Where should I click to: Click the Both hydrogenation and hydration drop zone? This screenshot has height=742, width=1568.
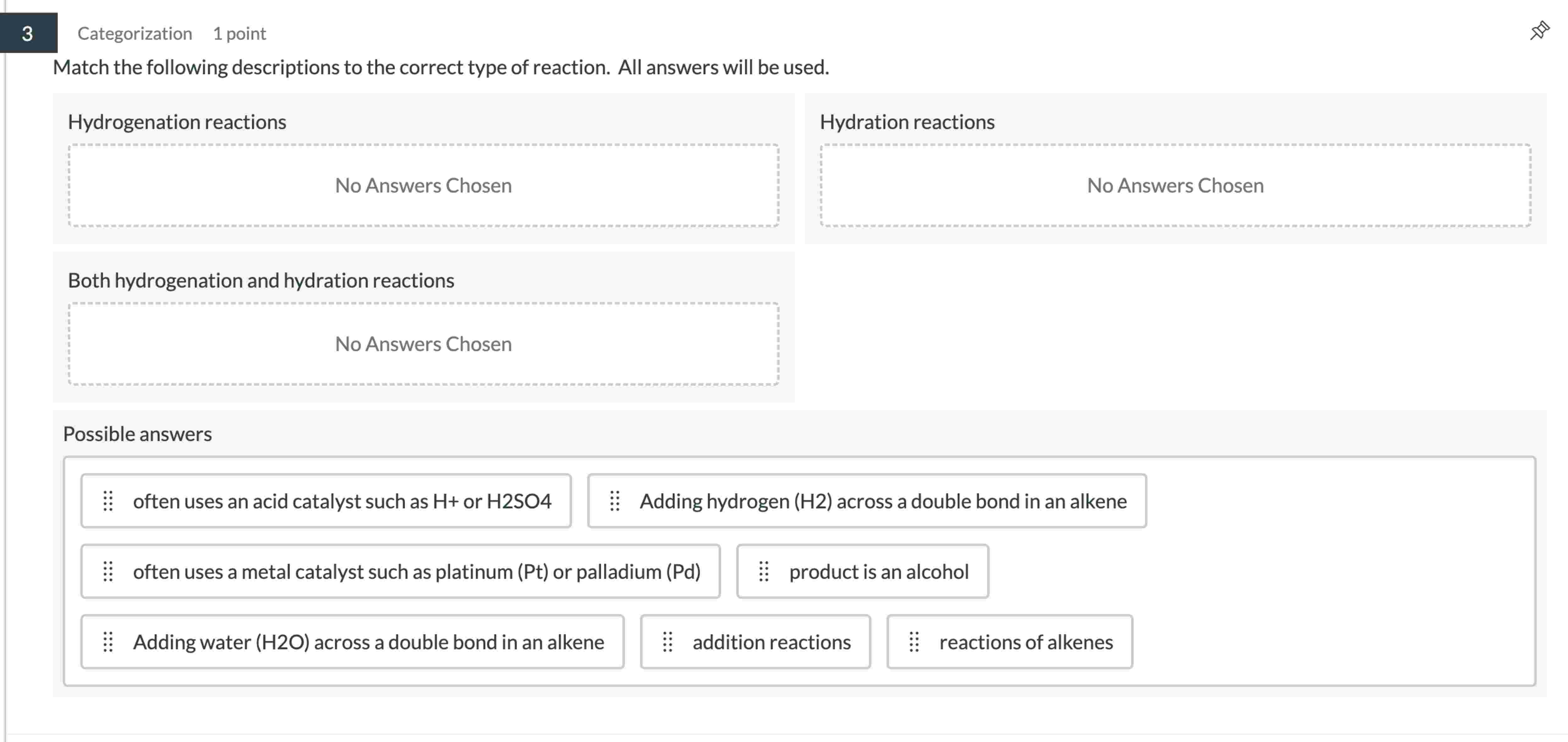tap(423, 344)
